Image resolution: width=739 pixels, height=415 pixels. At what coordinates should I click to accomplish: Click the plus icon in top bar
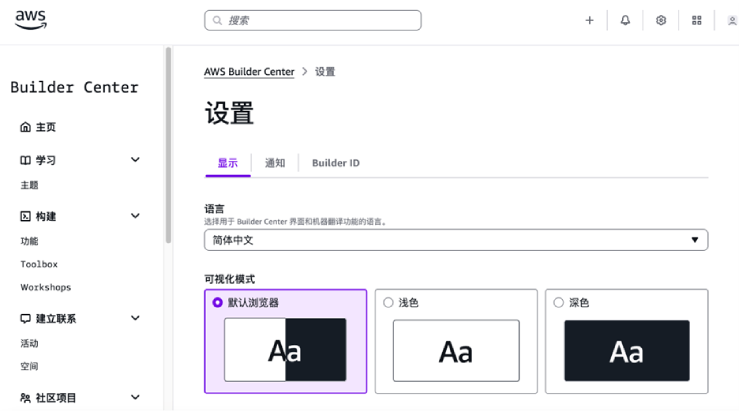click(589, 20)
